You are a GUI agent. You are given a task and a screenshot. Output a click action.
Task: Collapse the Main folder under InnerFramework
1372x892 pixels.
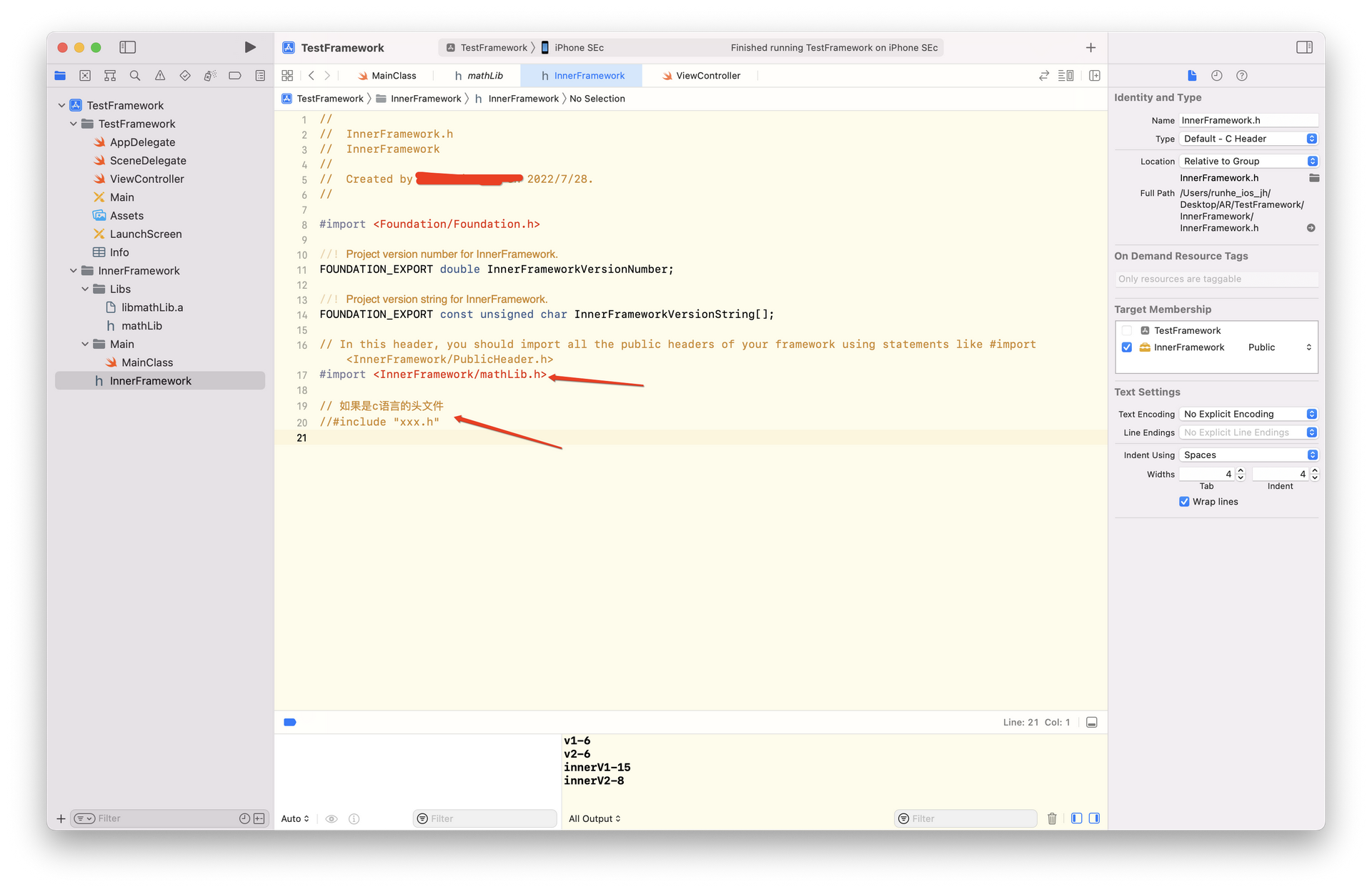coord(85,345)
